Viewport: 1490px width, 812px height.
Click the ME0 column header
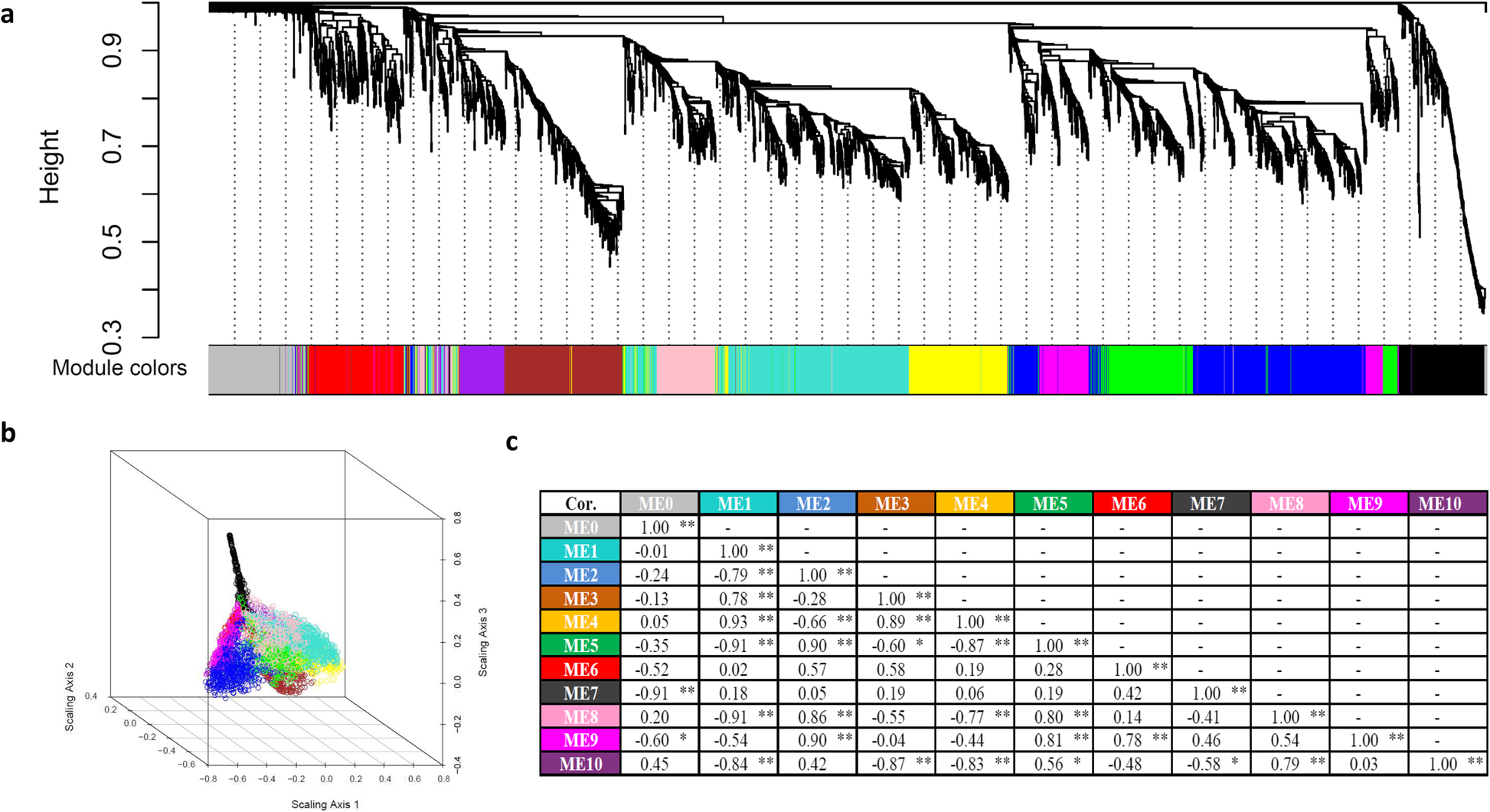(x=659, y=503)
